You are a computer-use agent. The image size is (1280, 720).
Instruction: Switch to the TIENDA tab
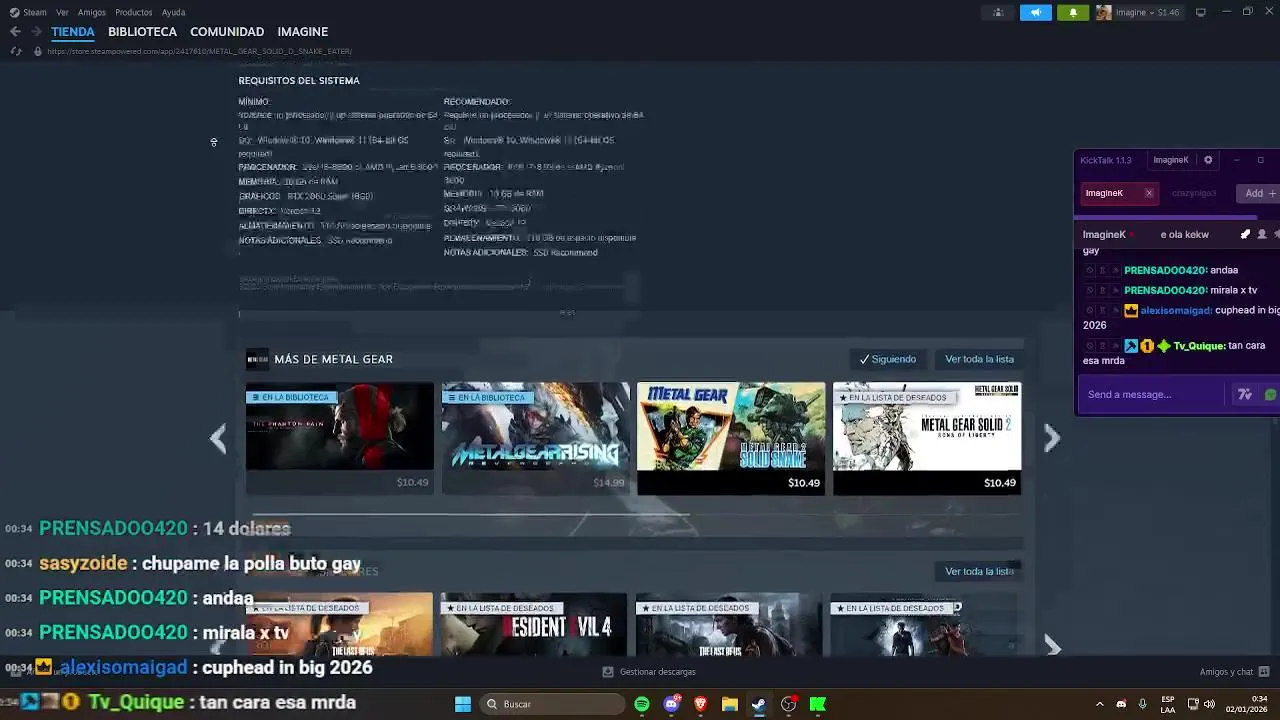click(x=73, y=32)
